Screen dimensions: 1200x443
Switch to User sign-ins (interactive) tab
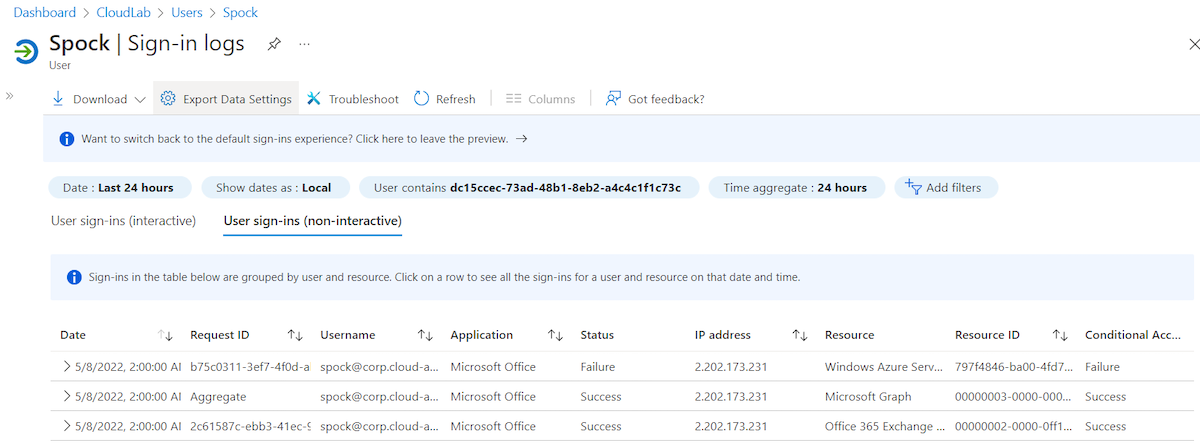click(123, 220)
